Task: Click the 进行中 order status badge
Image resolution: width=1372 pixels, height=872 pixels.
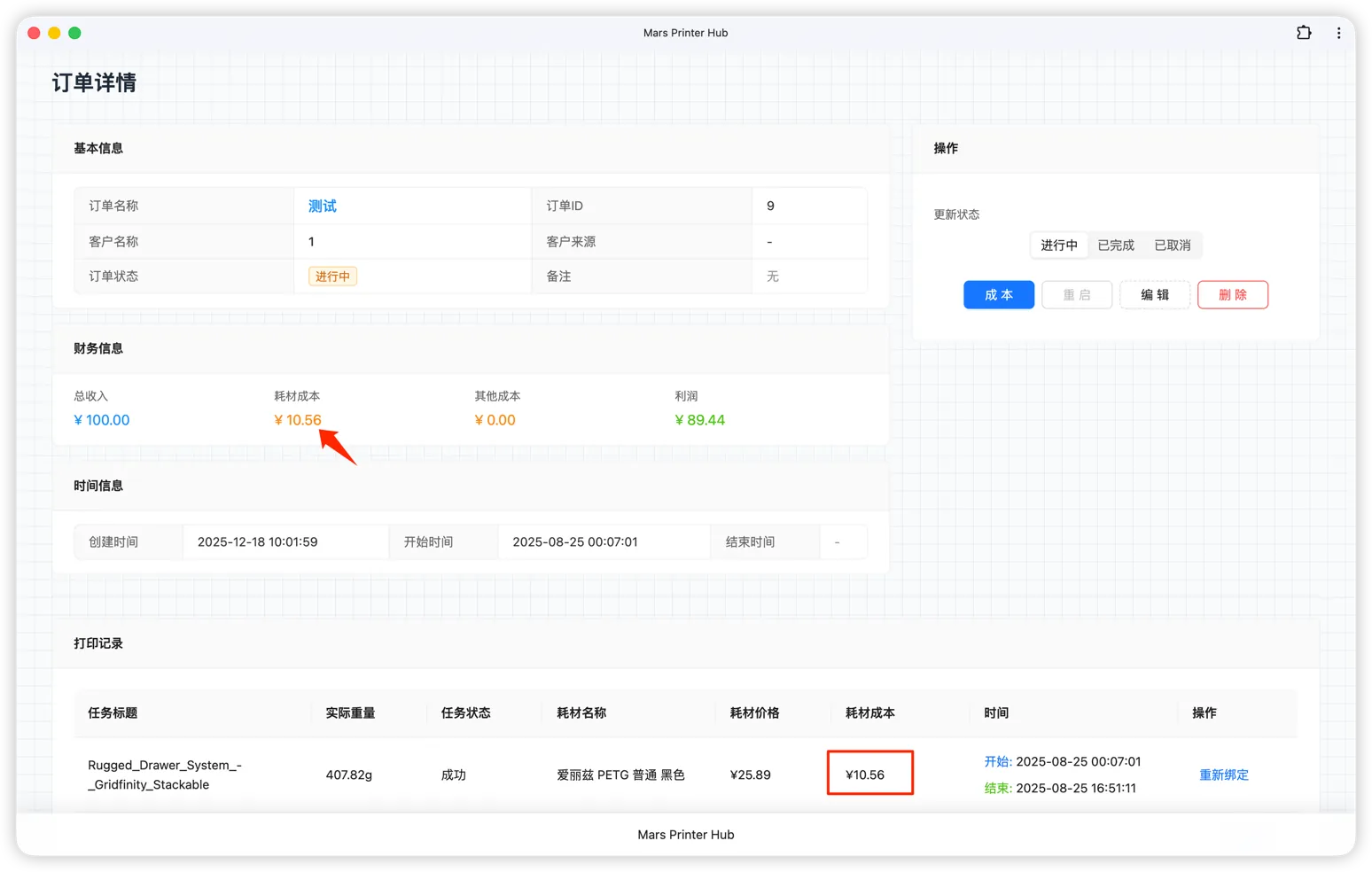Action: point(331,276)
